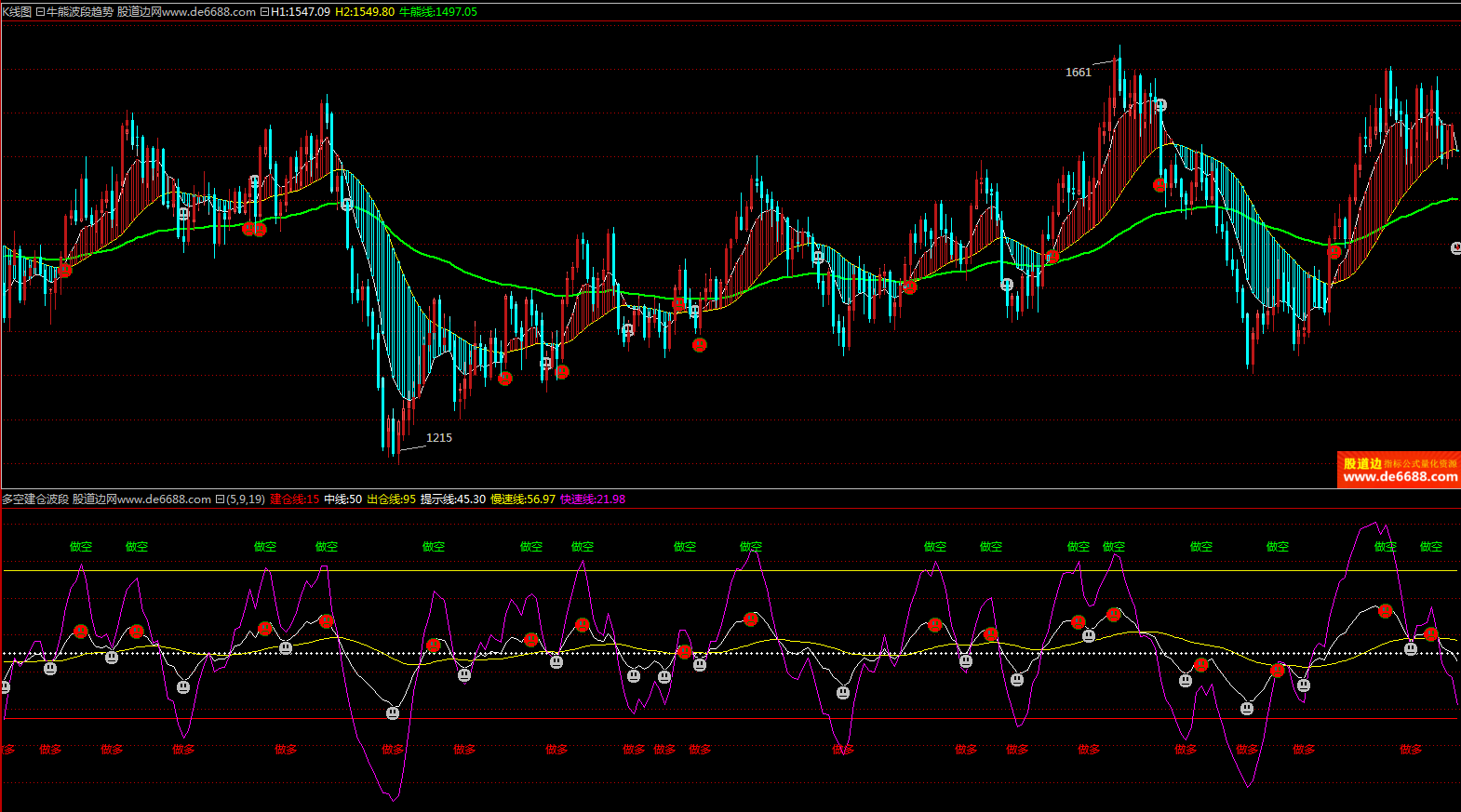This screenshot has width=1461, height=812.
Task: Select the 多空建仓波段 indicator title
Action: point(35,499)
